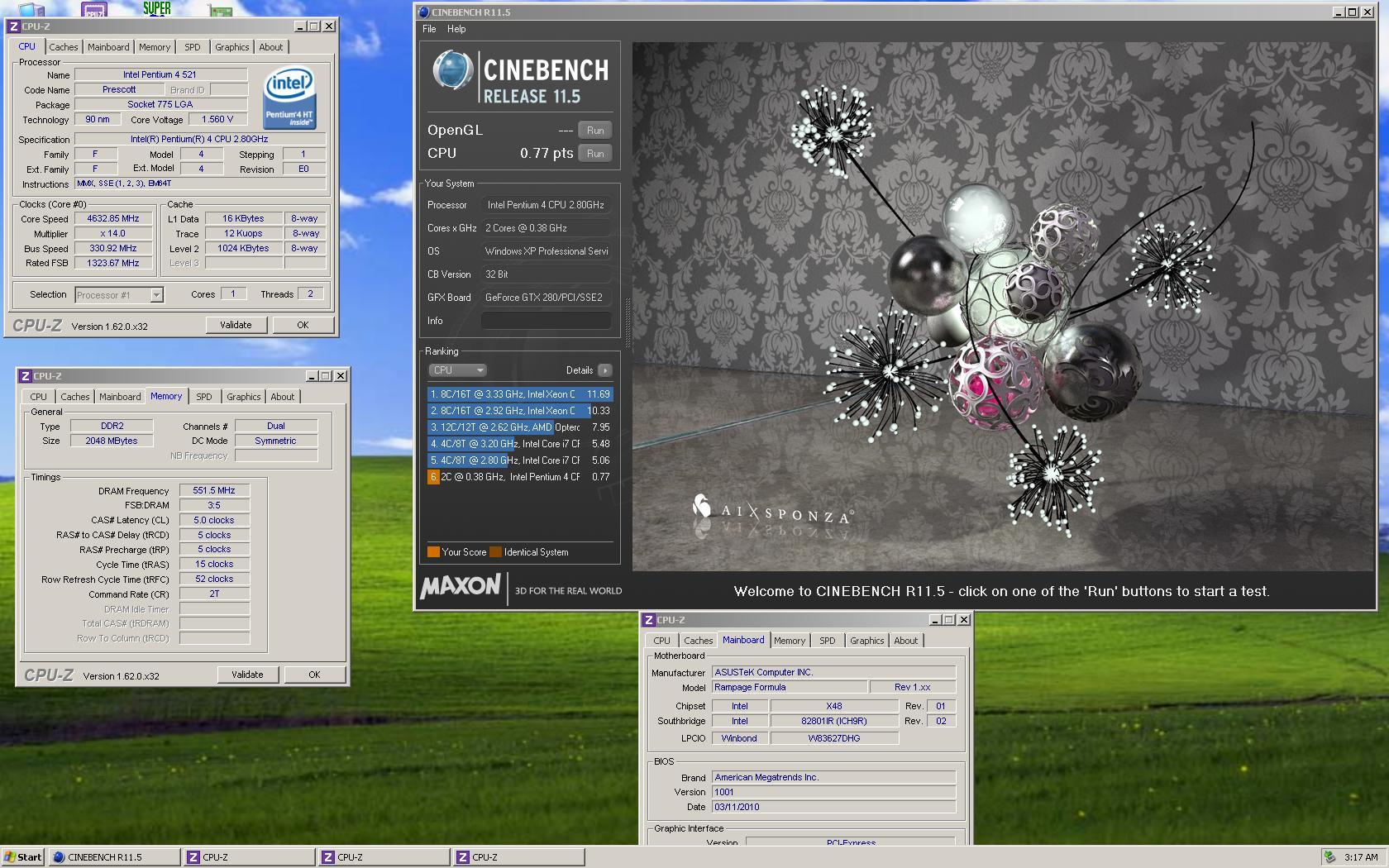Switch to Mainboard tab in top CPU-Z window
Screen dimensions: 1389x868
tap(108, 47)
